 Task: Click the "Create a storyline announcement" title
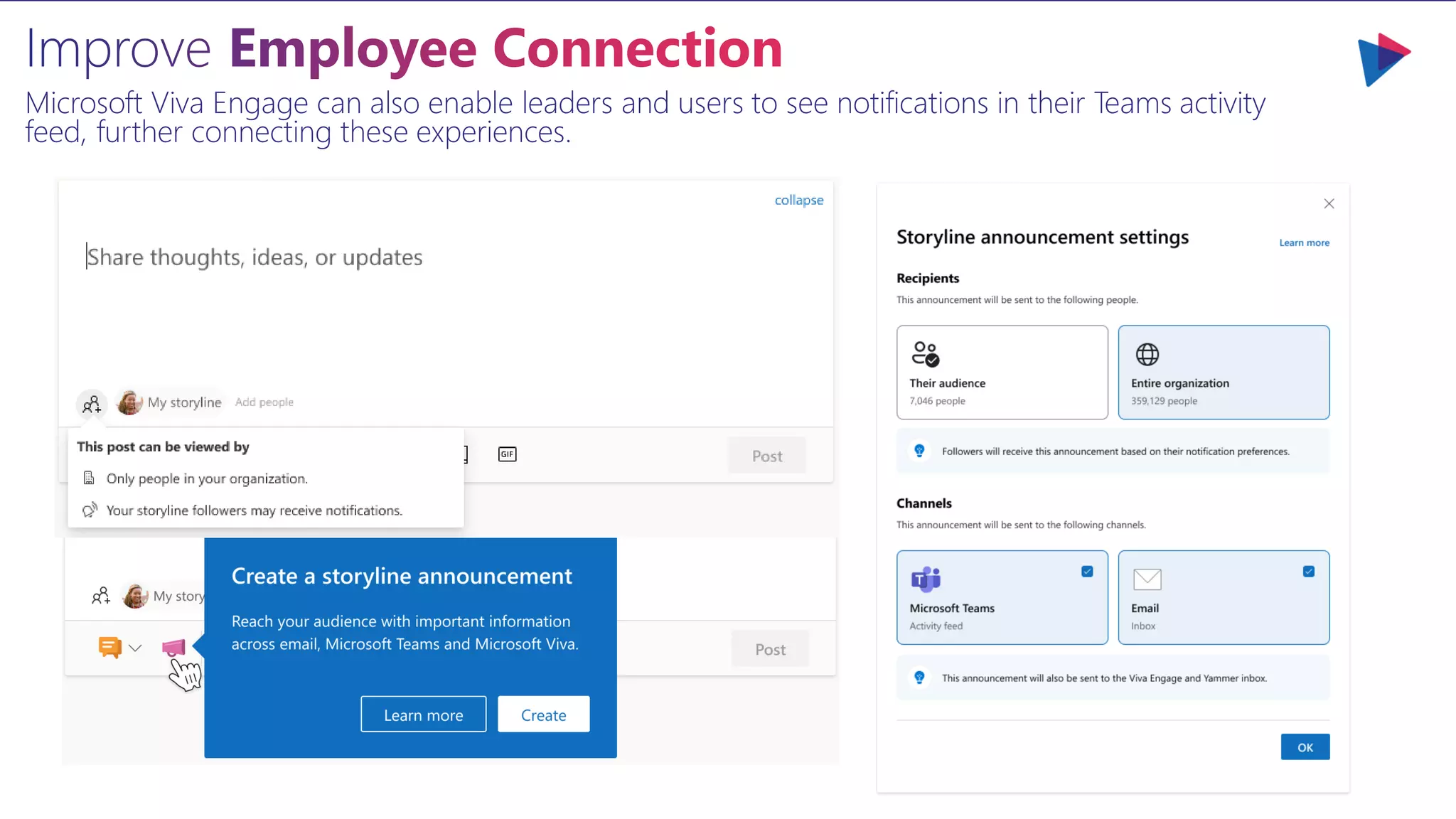coord(402,576)
